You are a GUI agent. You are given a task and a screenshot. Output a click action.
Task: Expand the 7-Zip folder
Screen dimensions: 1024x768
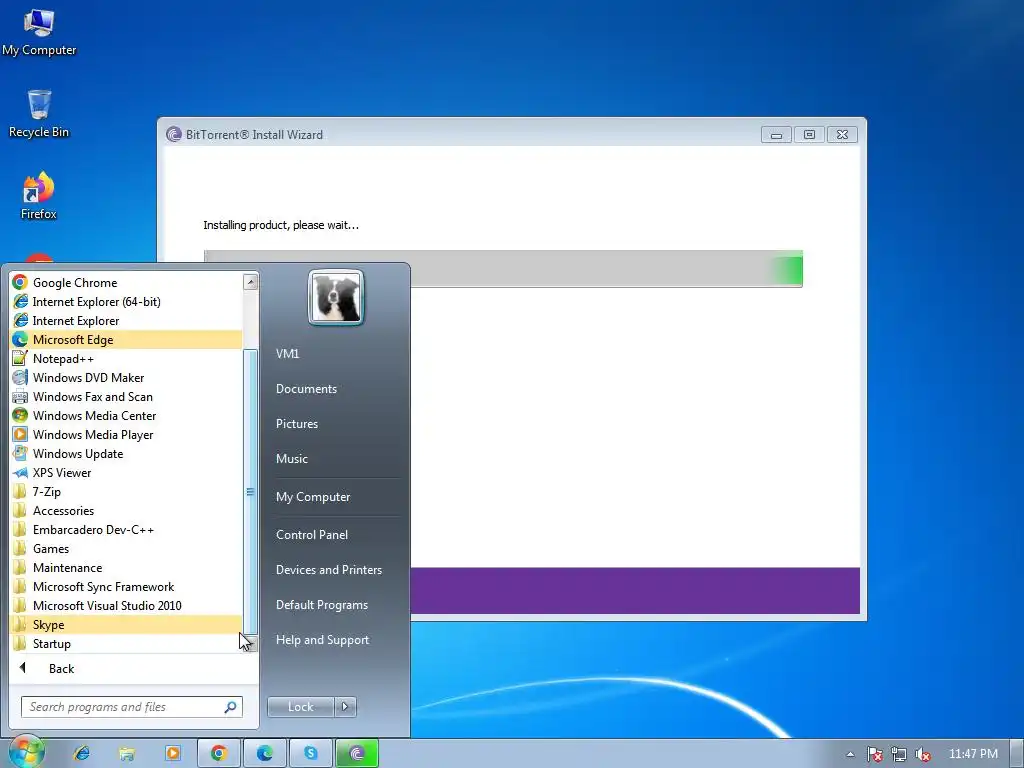(x=126, y=492)
